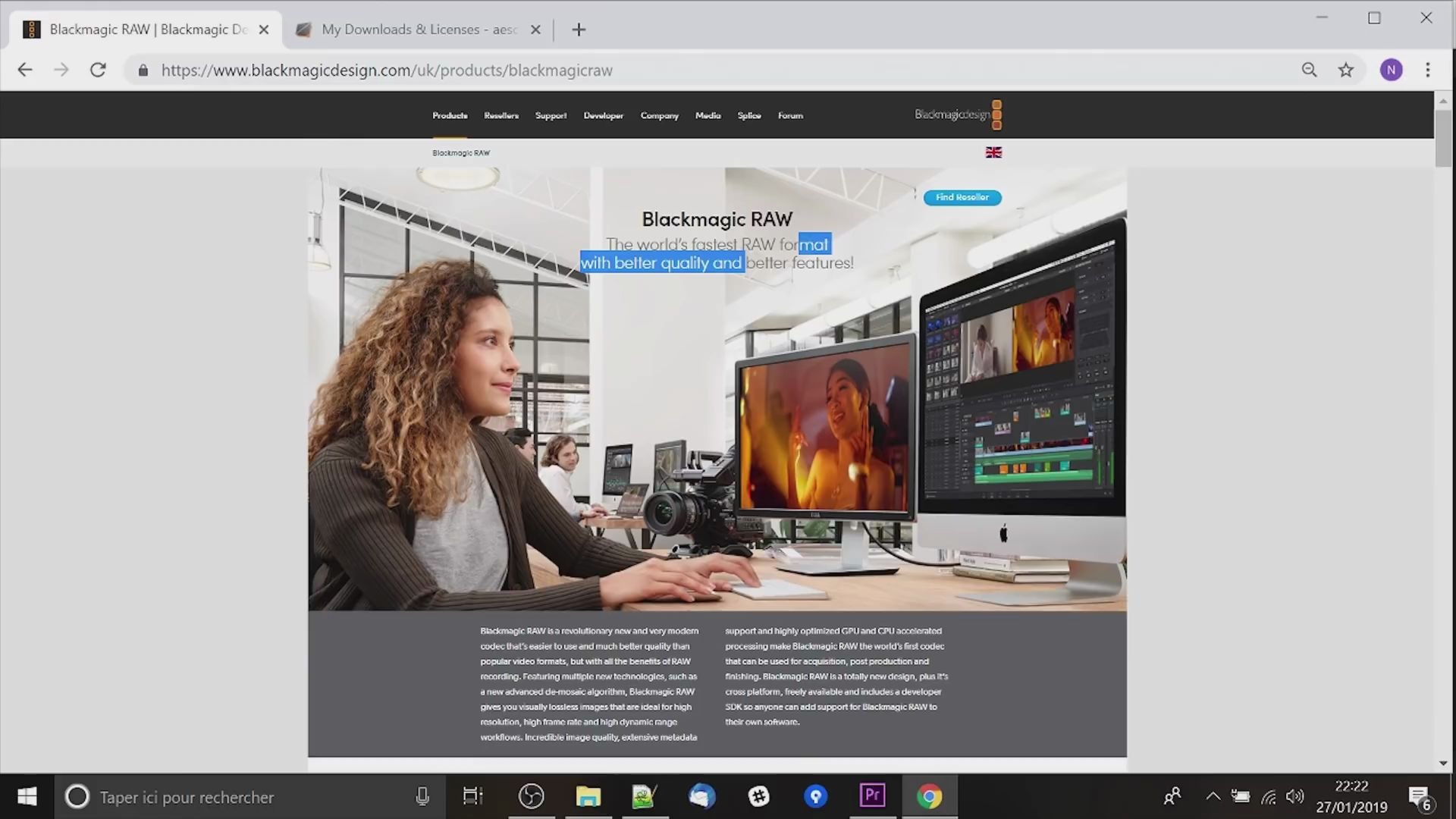
Task: Open Adobe Premiere Pro from taskbar
Action: coord(872,795)
